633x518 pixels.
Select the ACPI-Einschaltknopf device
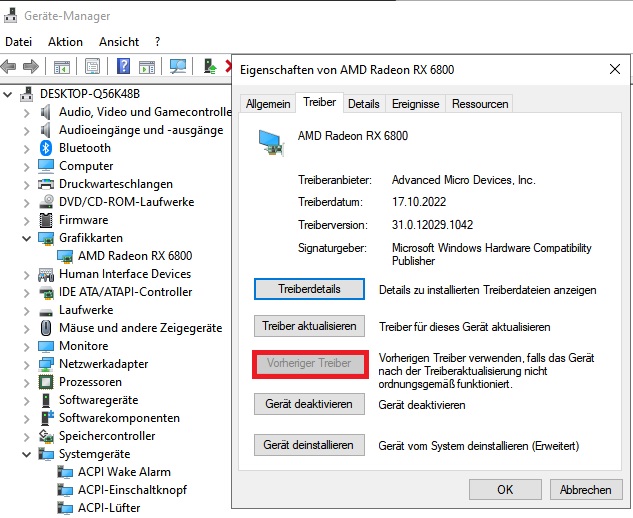(132, 490)
